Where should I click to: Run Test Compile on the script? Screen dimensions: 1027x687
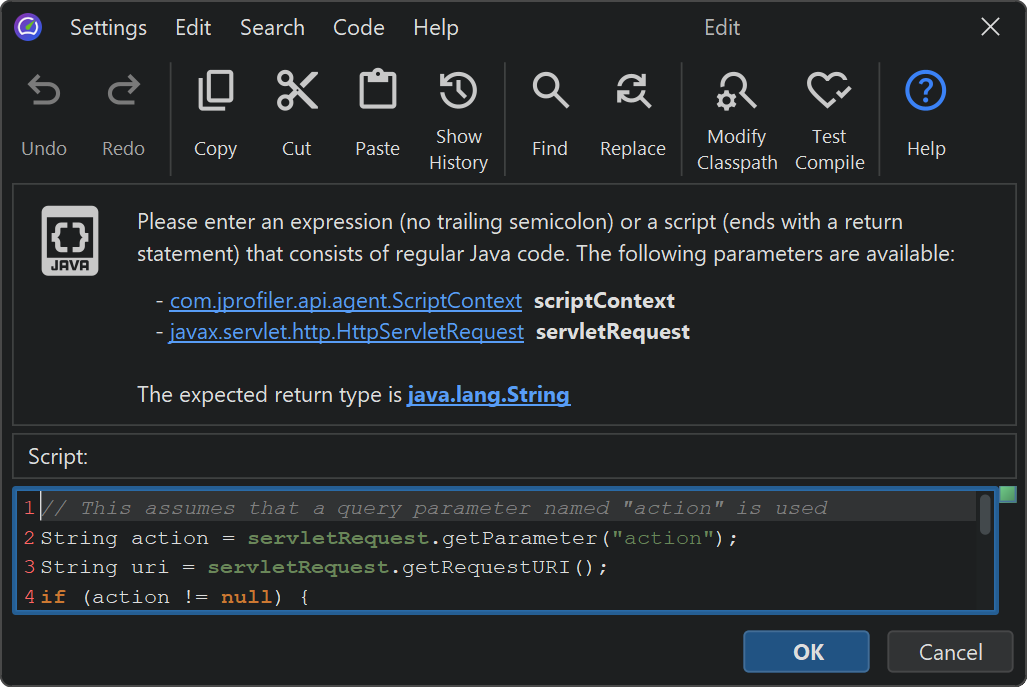click(x=829, y=92)
